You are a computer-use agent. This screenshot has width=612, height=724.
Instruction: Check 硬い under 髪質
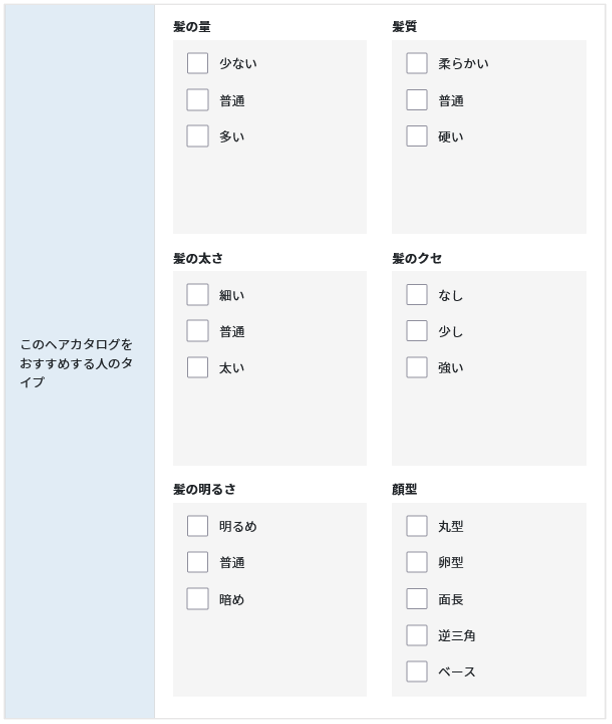[417, 136]
